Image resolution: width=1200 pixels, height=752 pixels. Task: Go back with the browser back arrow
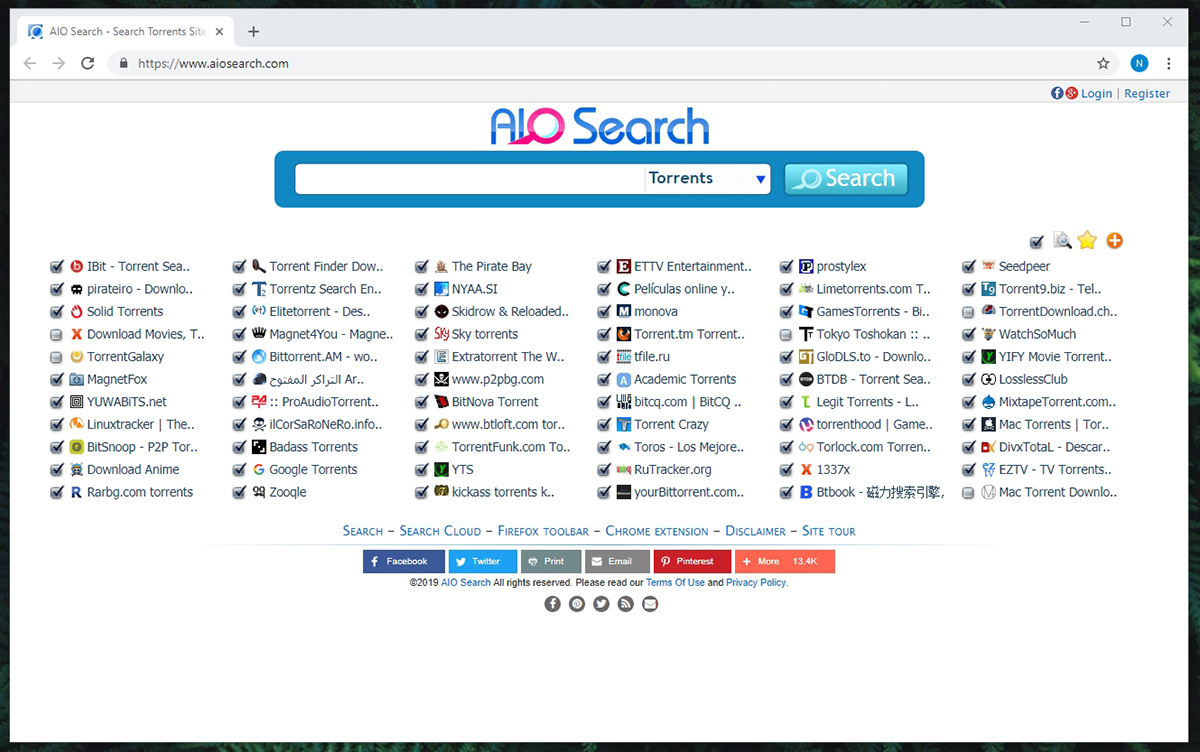[30, 63]
